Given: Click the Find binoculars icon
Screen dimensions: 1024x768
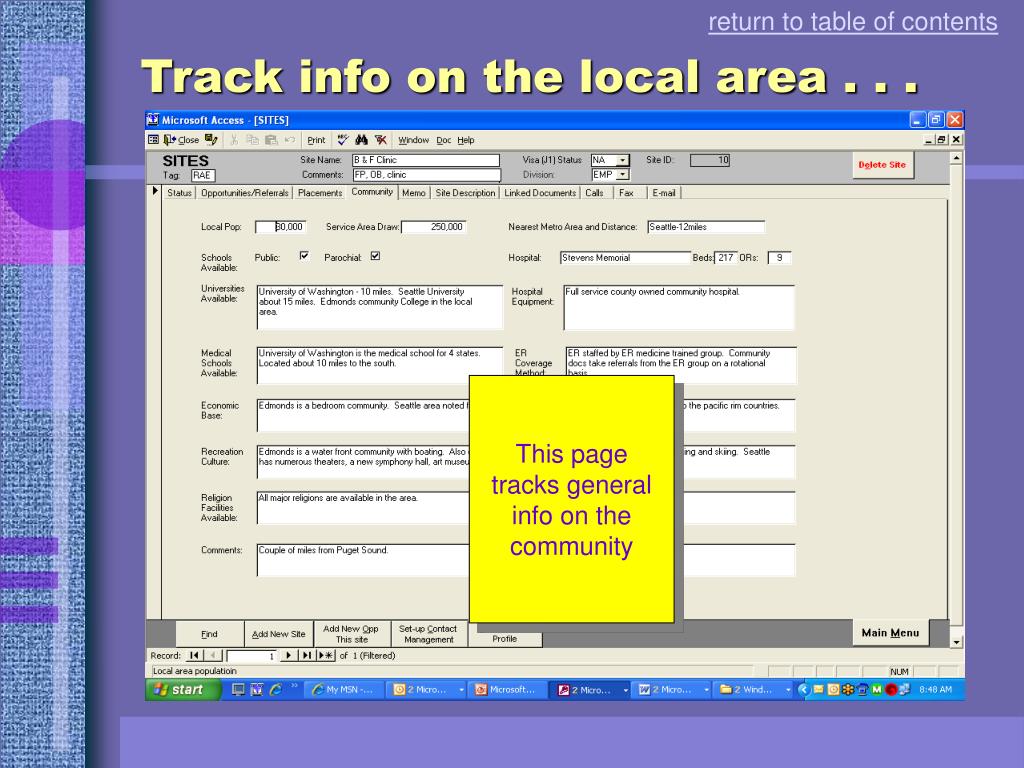Looking at the screenshot, I should pyautogui.click(x=362, y=140).
